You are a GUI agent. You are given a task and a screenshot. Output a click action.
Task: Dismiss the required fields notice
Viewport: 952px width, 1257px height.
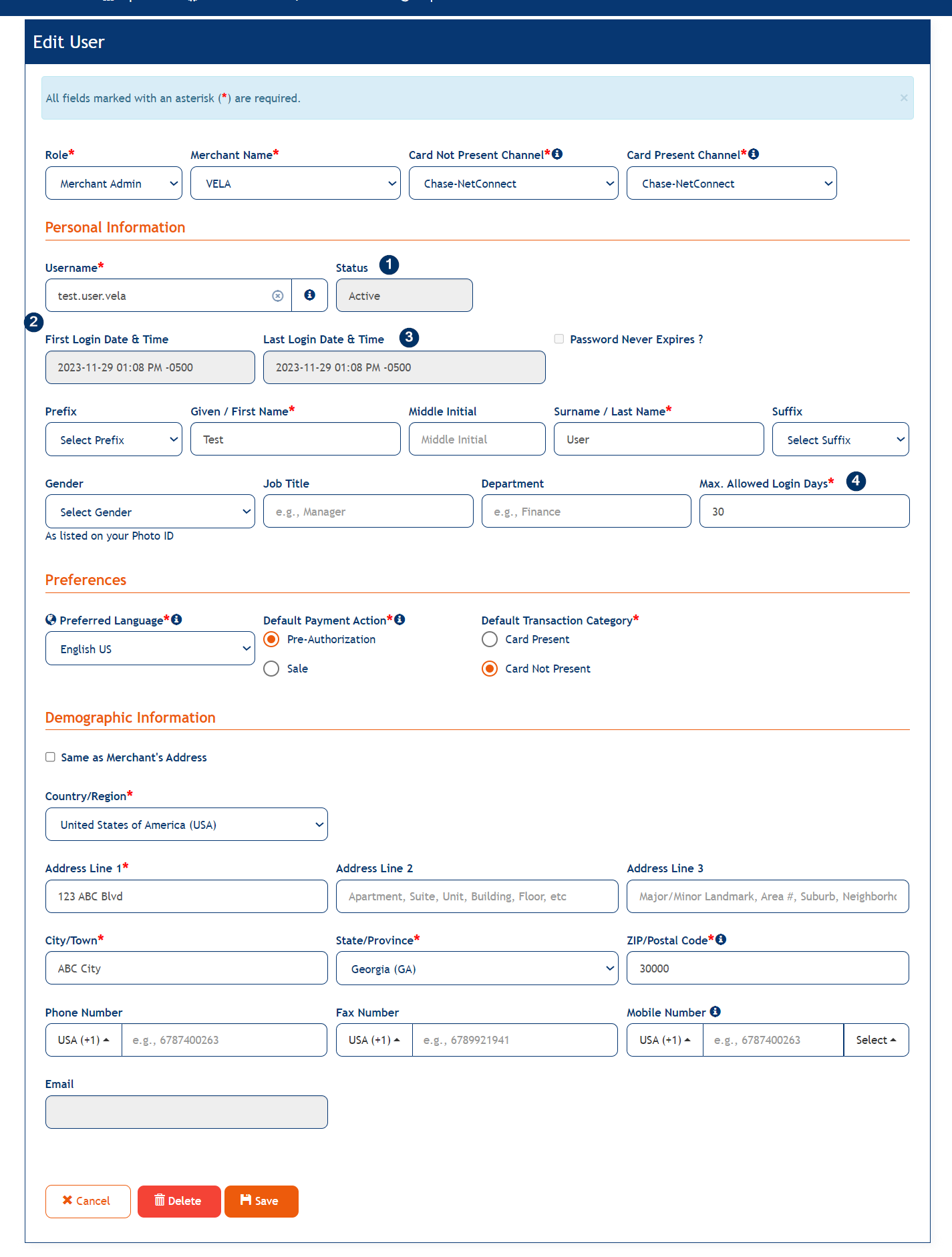[x=903, y=98]
